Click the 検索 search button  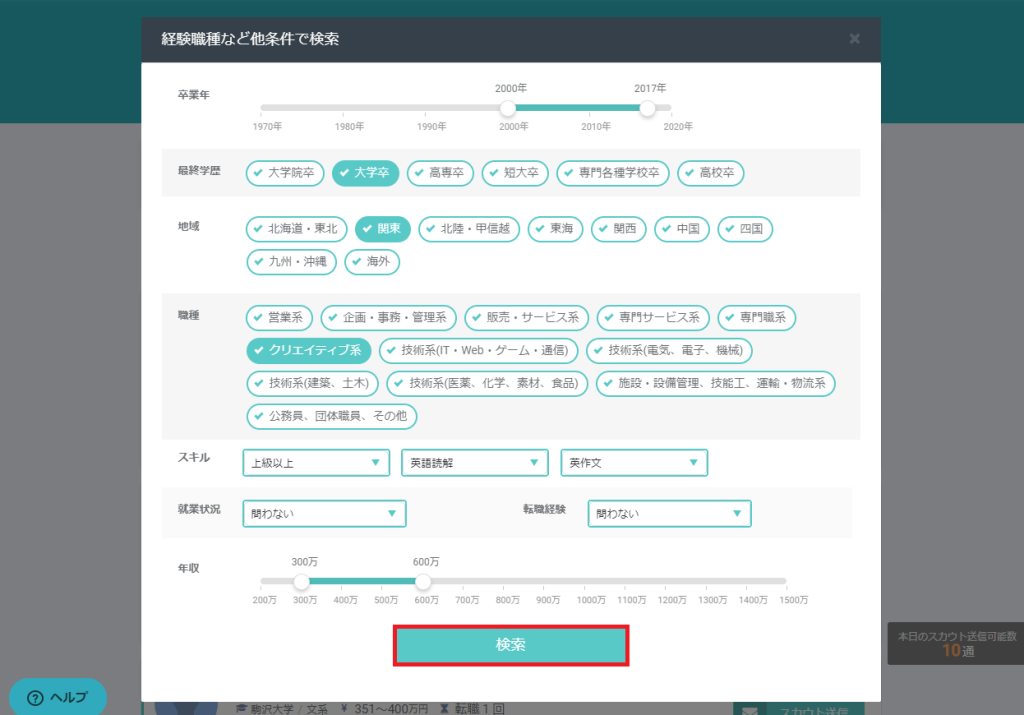[x=511, y=645]
